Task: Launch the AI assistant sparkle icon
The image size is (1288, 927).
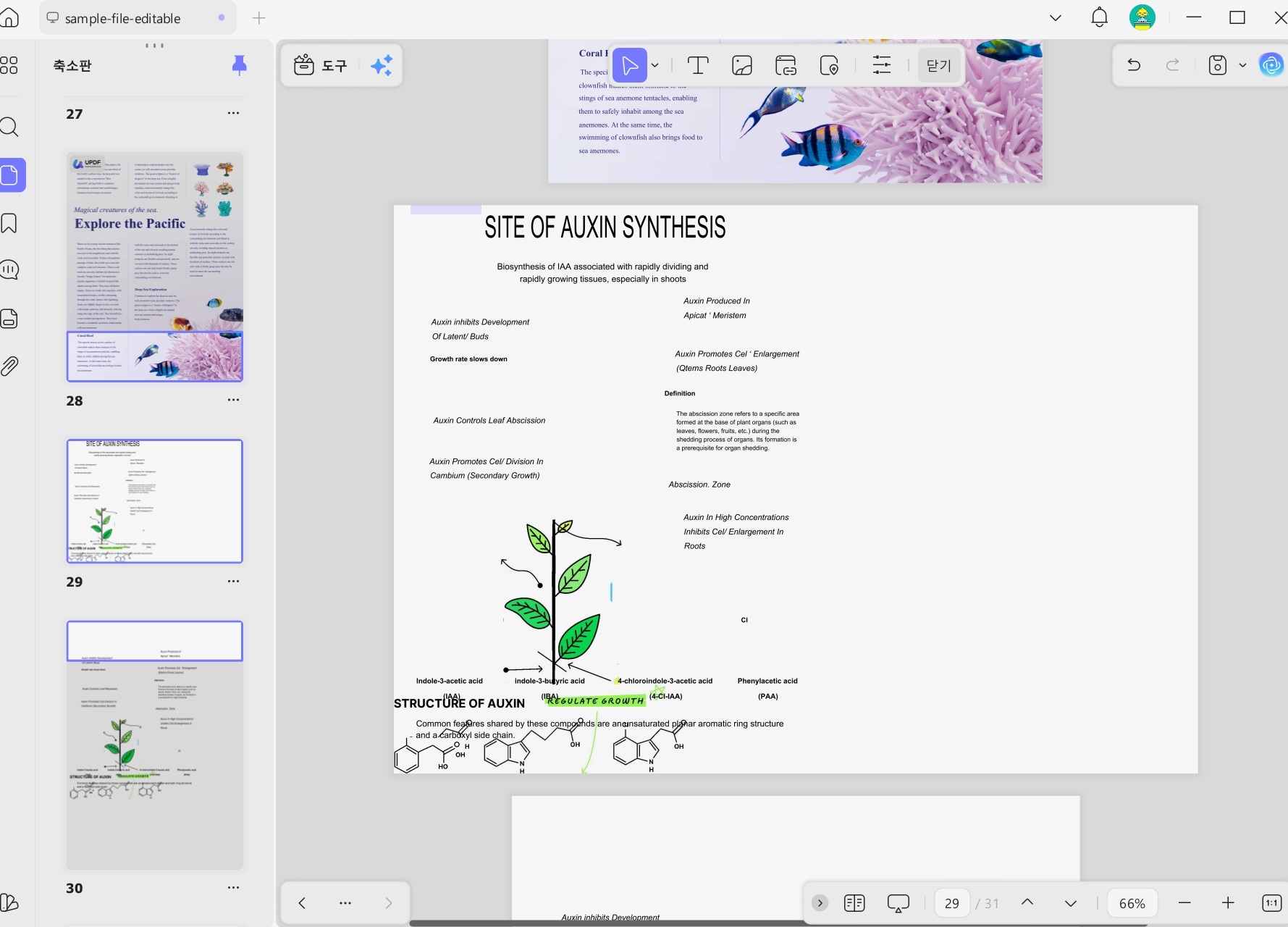Action: [382, 66]
